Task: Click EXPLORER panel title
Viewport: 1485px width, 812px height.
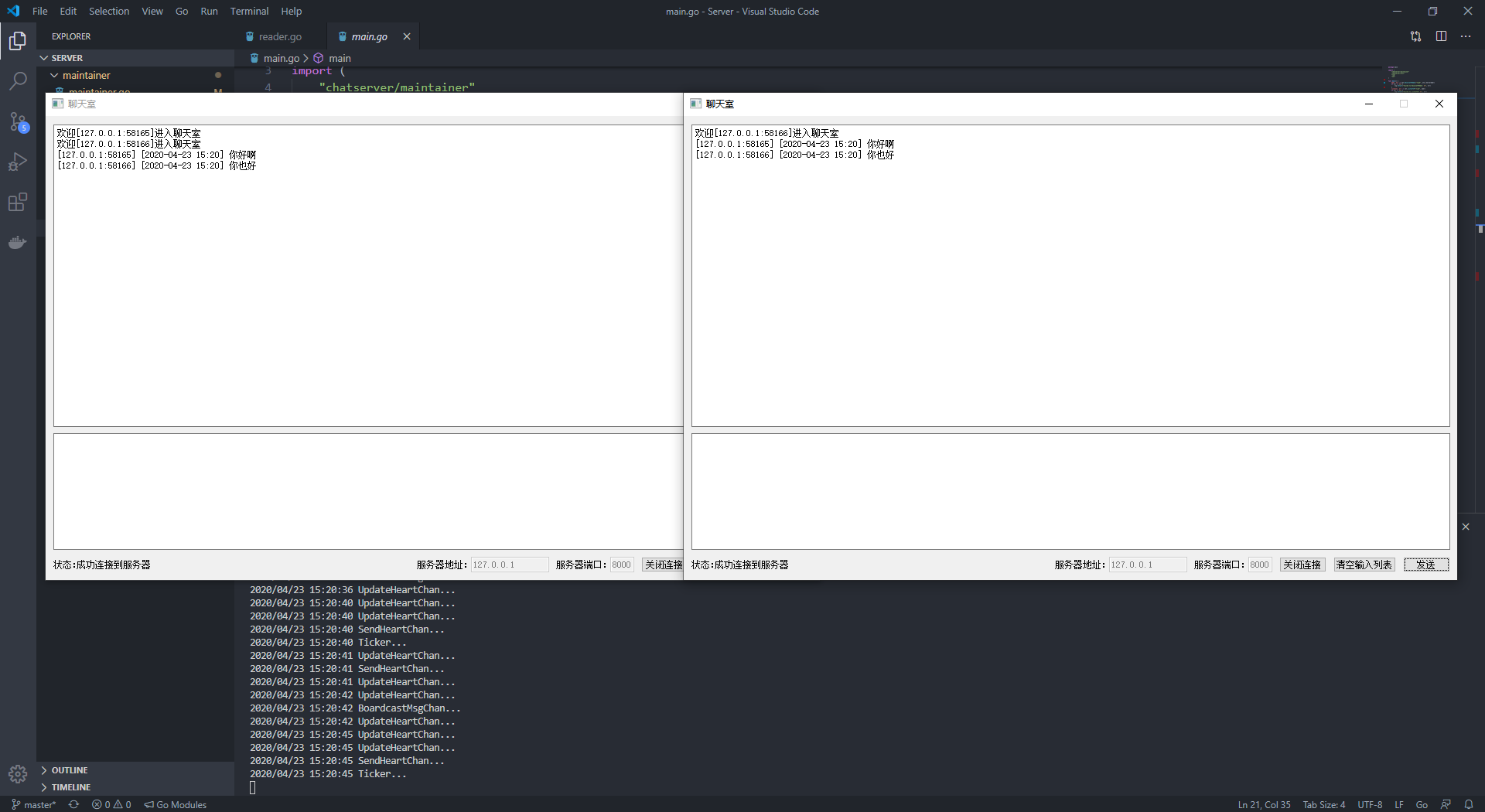Action: (71, 36)
